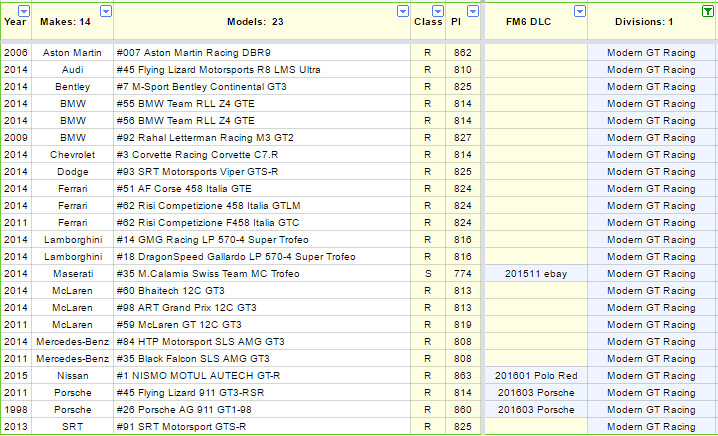The image size is (718, 436).
Task: Click #3 Corvette Racing Corvette C7.R cell
Action: [262, 154]
